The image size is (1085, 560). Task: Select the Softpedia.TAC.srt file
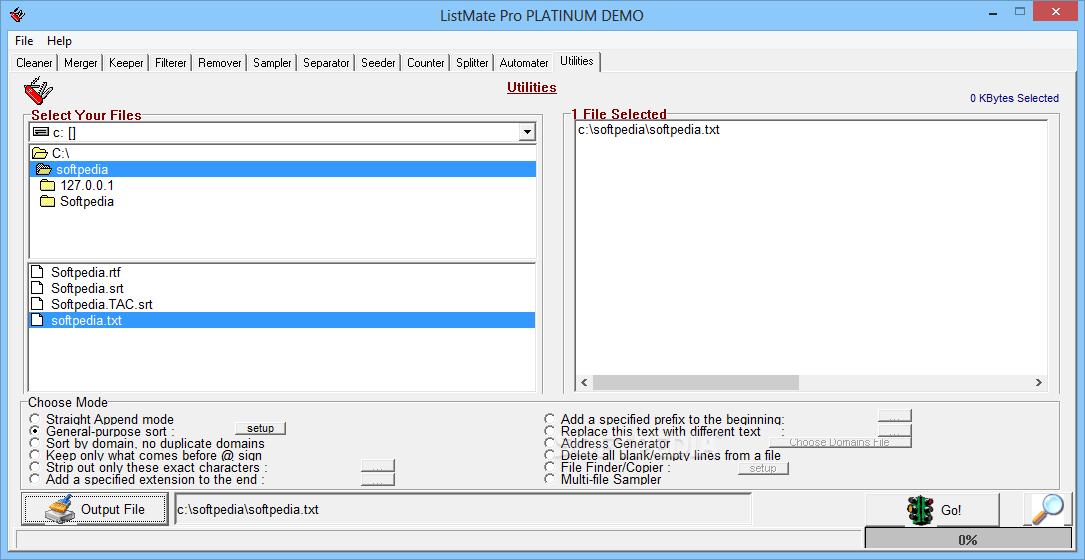pyautogui.click(x=282, y=304)
